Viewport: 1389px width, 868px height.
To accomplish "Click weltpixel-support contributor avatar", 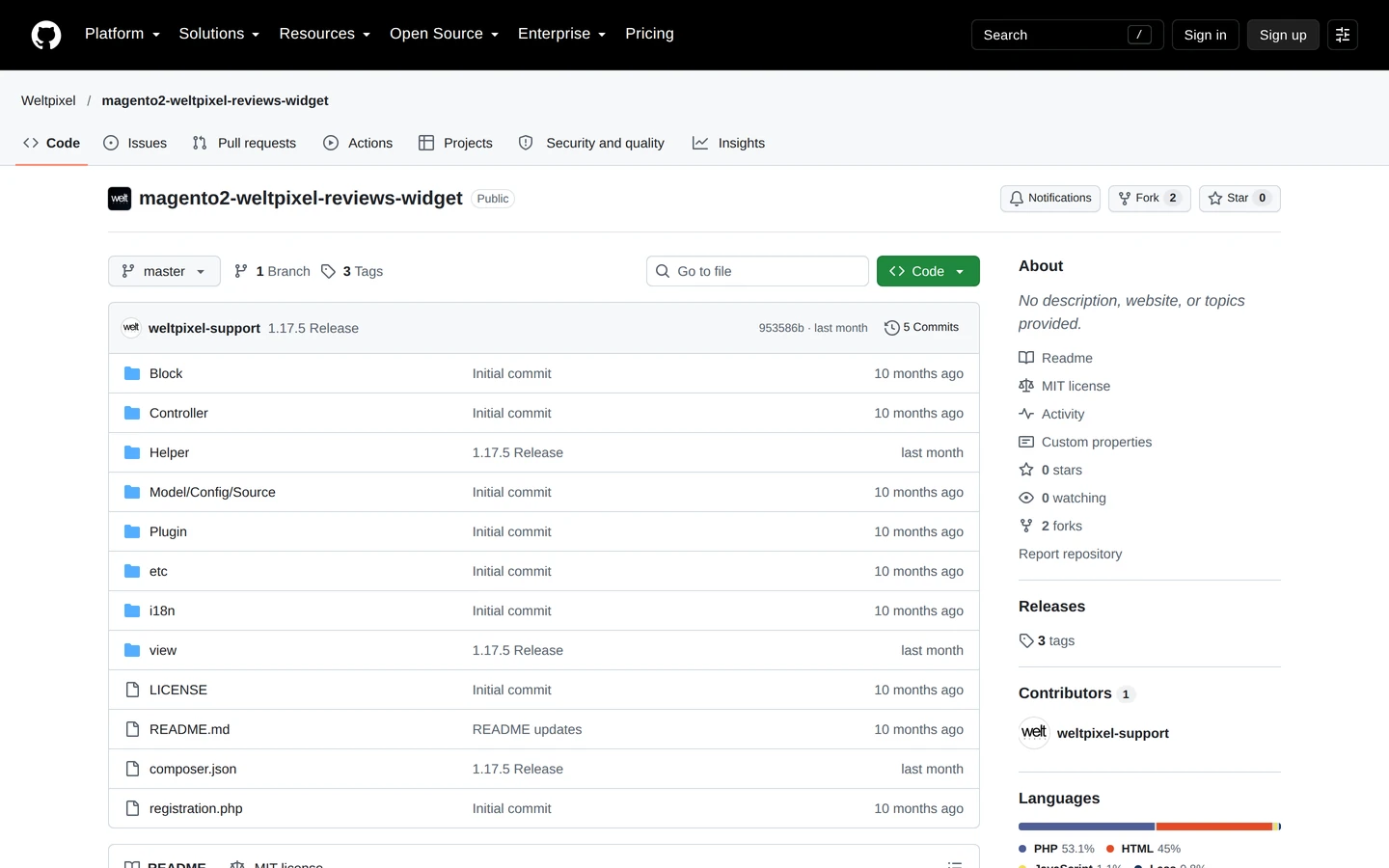I will pos(1034,733).
